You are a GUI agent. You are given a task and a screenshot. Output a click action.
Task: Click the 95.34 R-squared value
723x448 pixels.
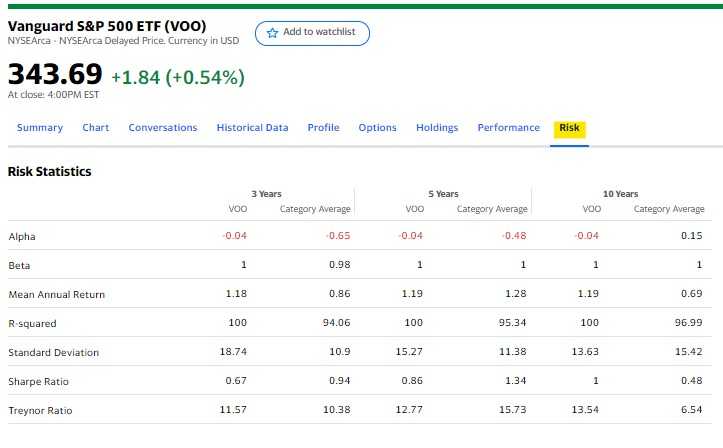tap(513, 323)
